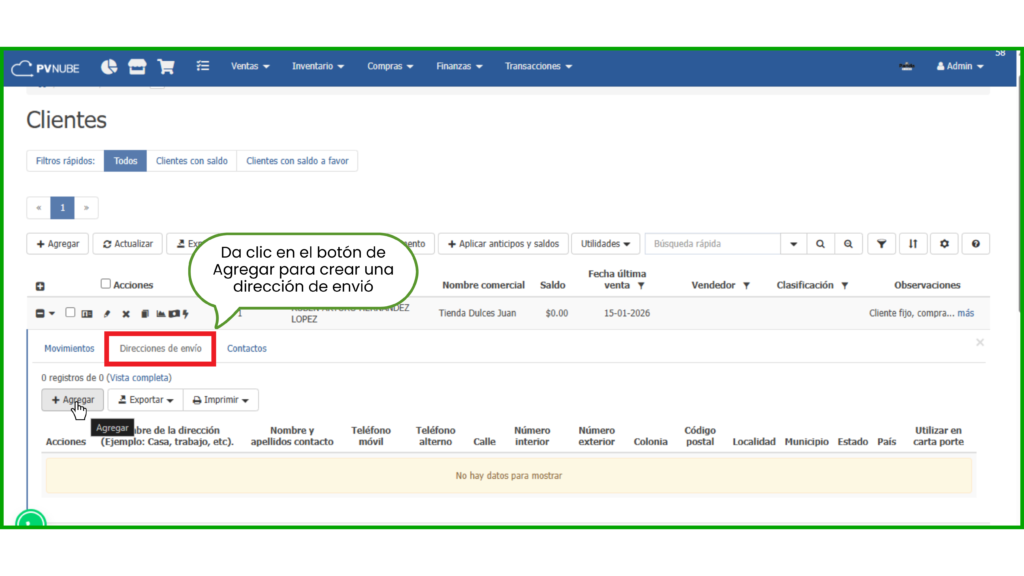The image size is (1024, 576).
Task: Expand the Exportar dropdown in shipping addresses
Action: coord(145,400)
